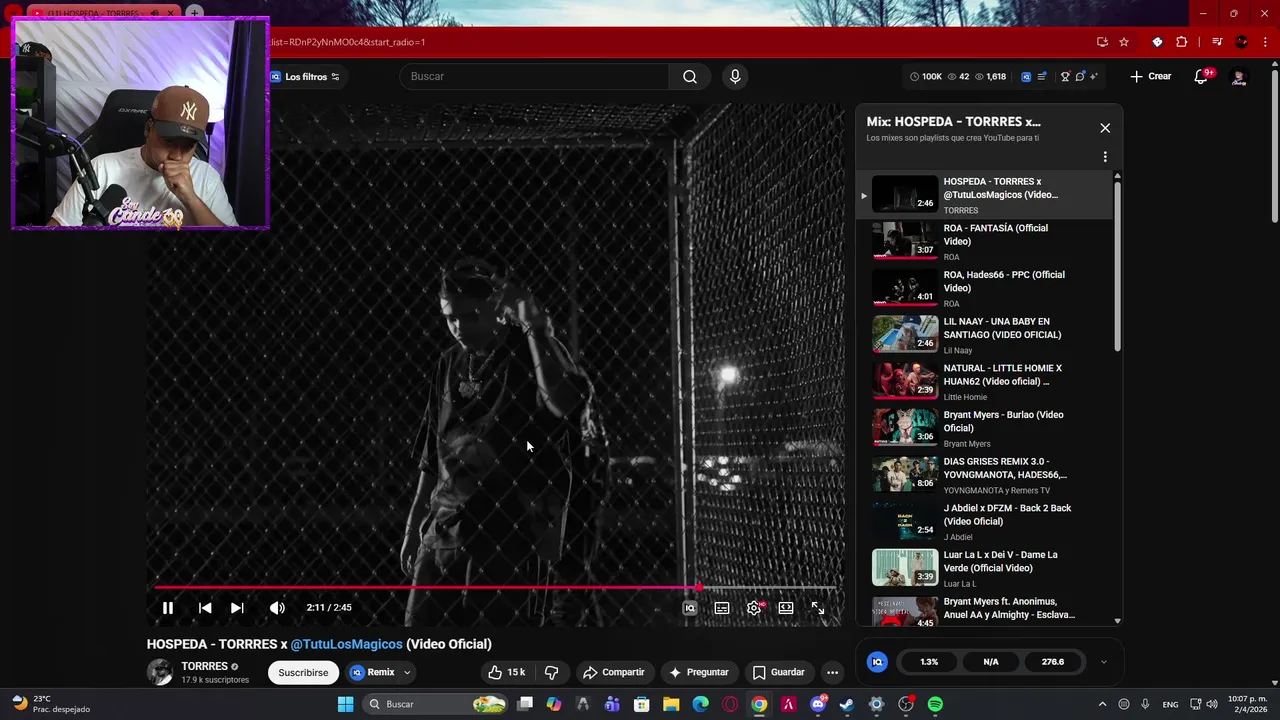Screen dimensions: 1280x720
Task: Open vidIQ list icon in header
Action: [x=1043, y=77]
